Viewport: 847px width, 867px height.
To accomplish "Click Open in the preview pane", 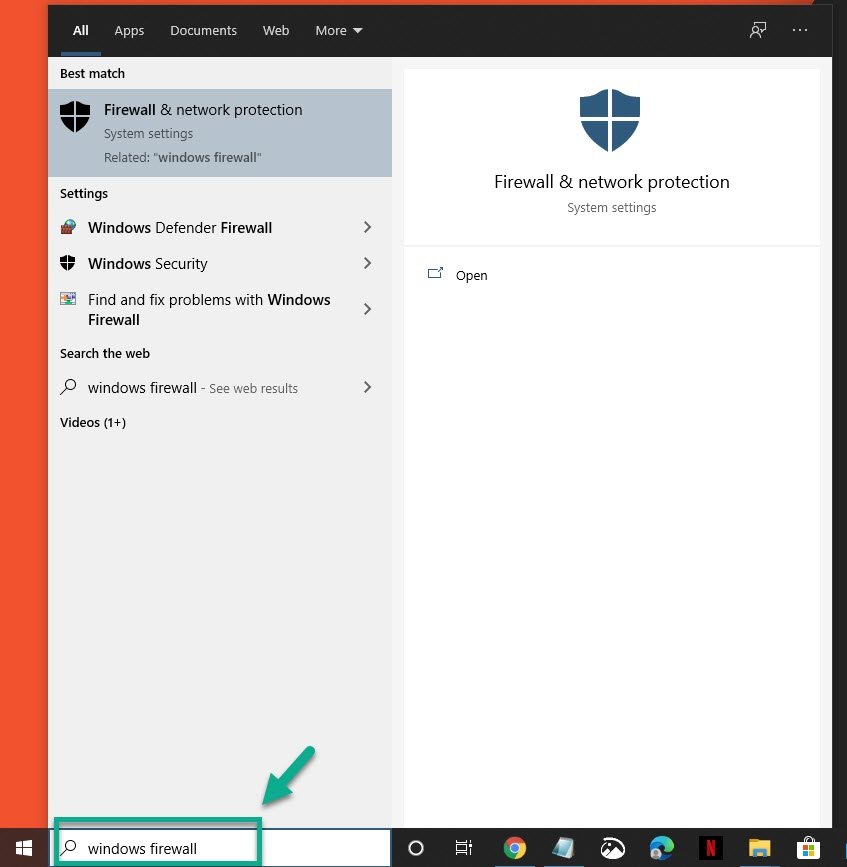I will (x=472, y=275).
